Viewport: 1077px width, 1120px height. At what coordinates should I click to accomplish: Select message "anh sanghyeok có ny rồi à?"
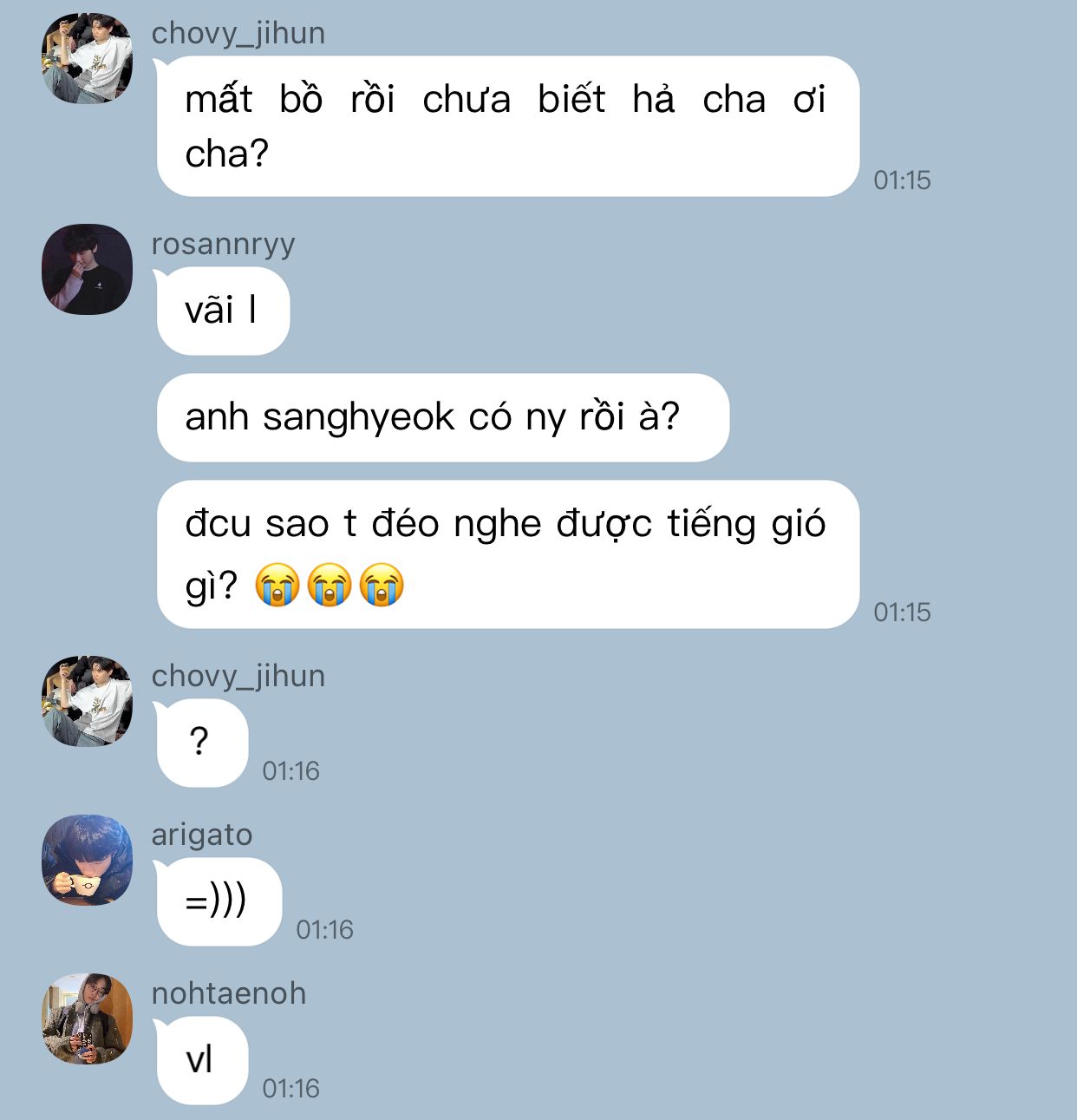click(442, 417)
